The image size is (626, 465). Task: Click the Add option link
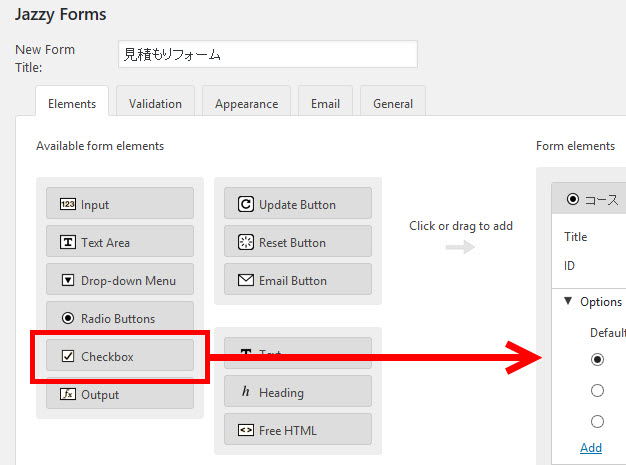pyautogui.click(x=591, y=448)
